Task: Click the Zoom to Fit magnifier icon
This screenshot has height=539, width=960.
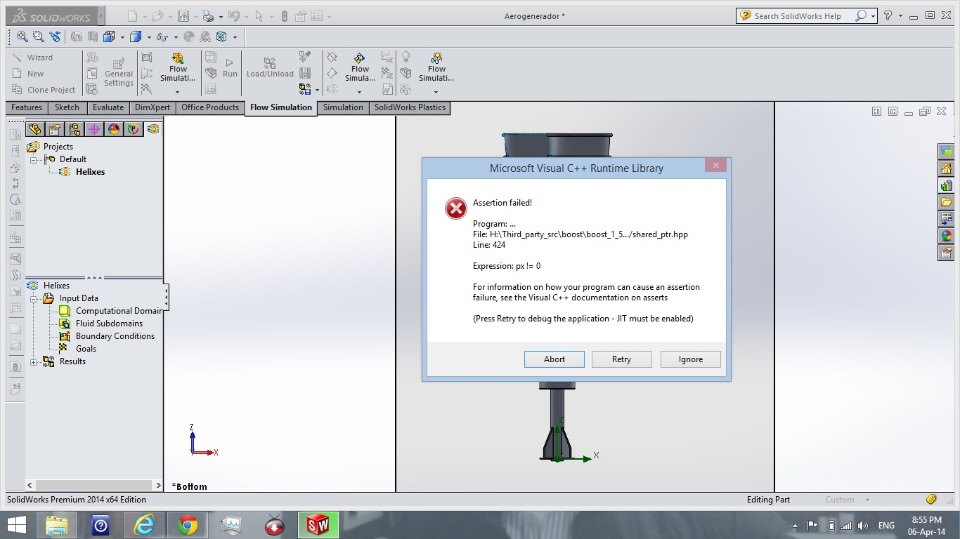Action: pyautogui.click(x=22, y=37)
